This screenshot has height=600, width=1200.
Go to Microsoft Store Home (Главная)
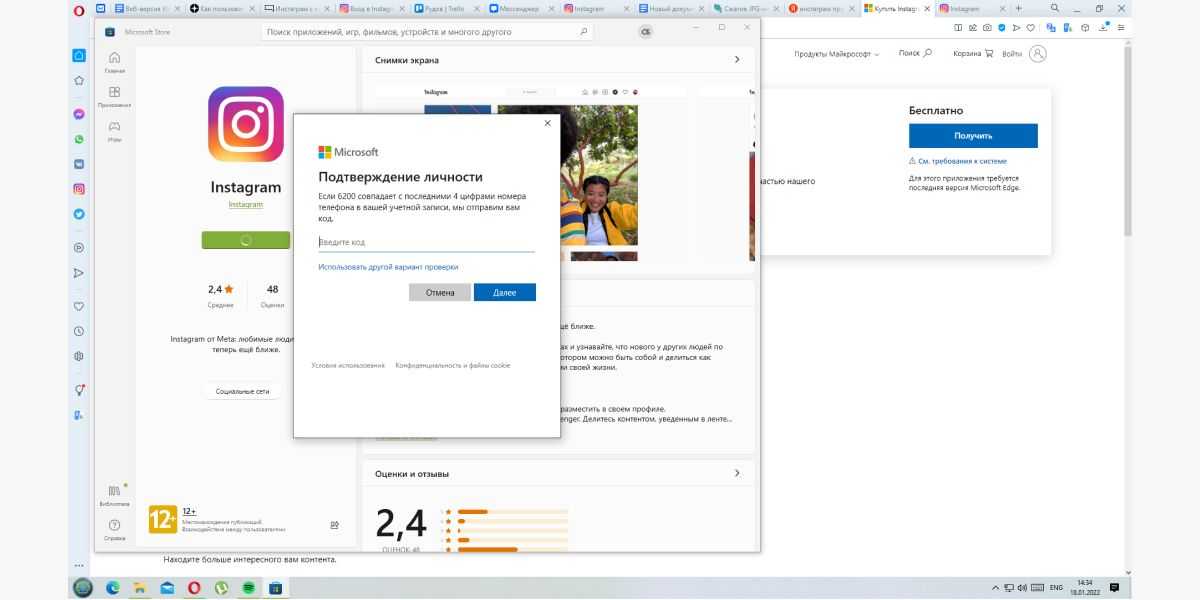tap(114, 62)
